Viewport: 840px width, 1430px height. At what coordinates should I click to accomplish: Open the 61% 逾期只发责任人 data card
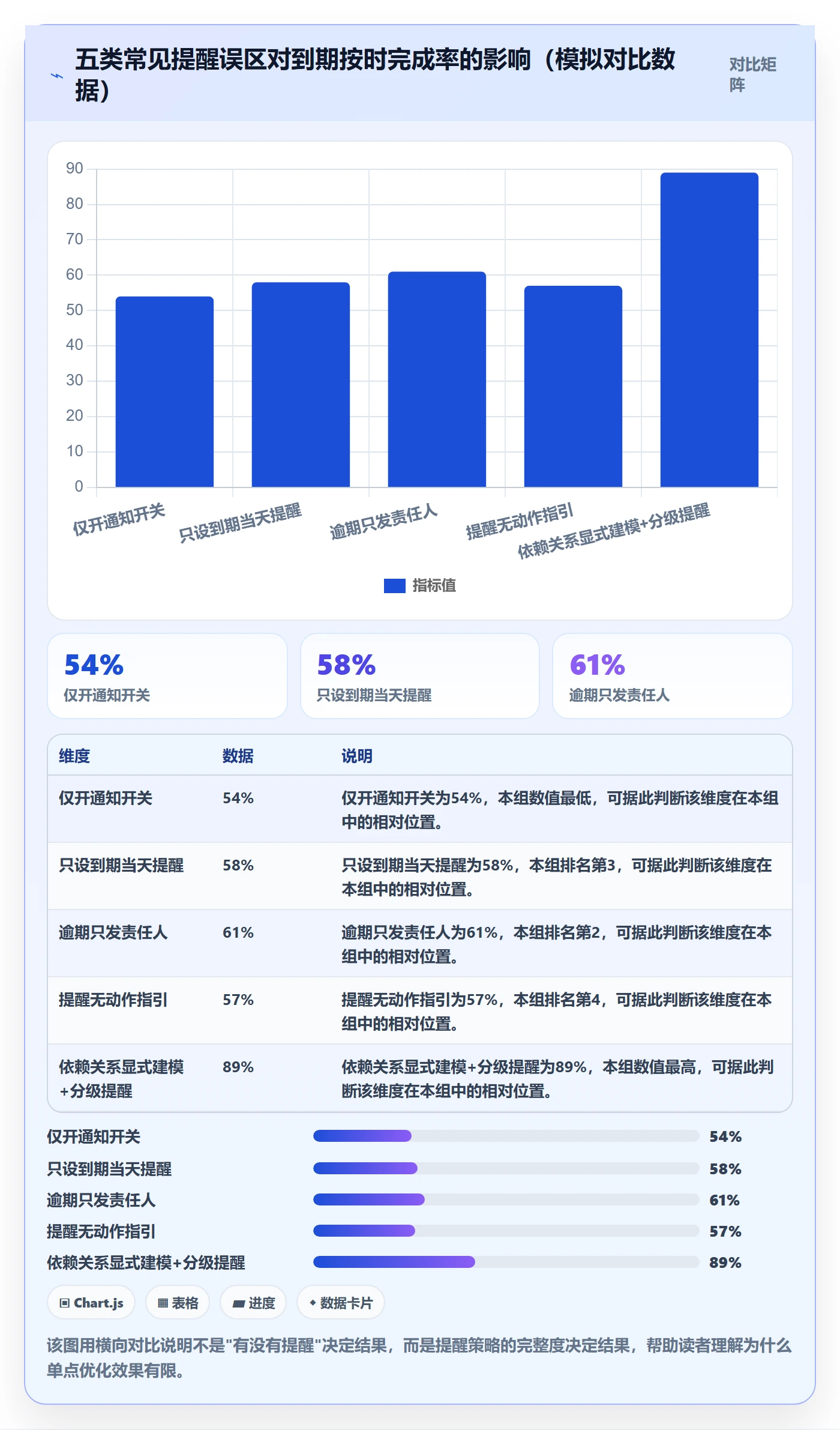(x=673, y=676)
